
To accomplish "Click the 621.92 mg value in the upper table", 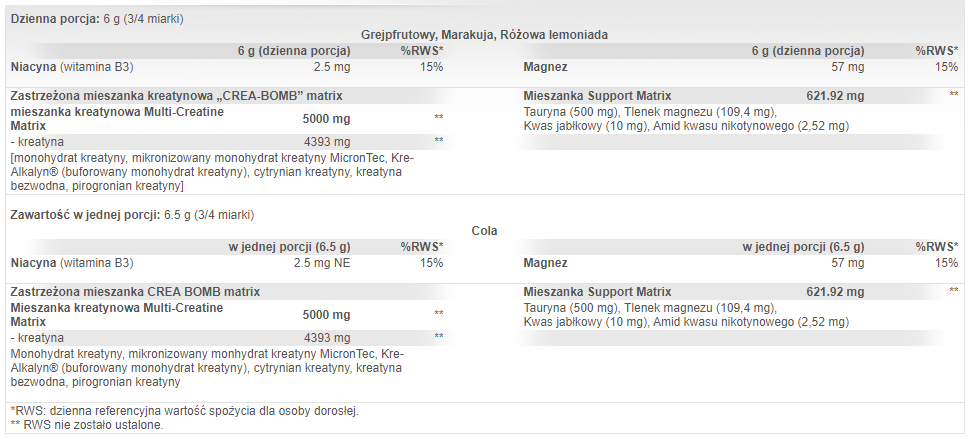I will 834,96.
